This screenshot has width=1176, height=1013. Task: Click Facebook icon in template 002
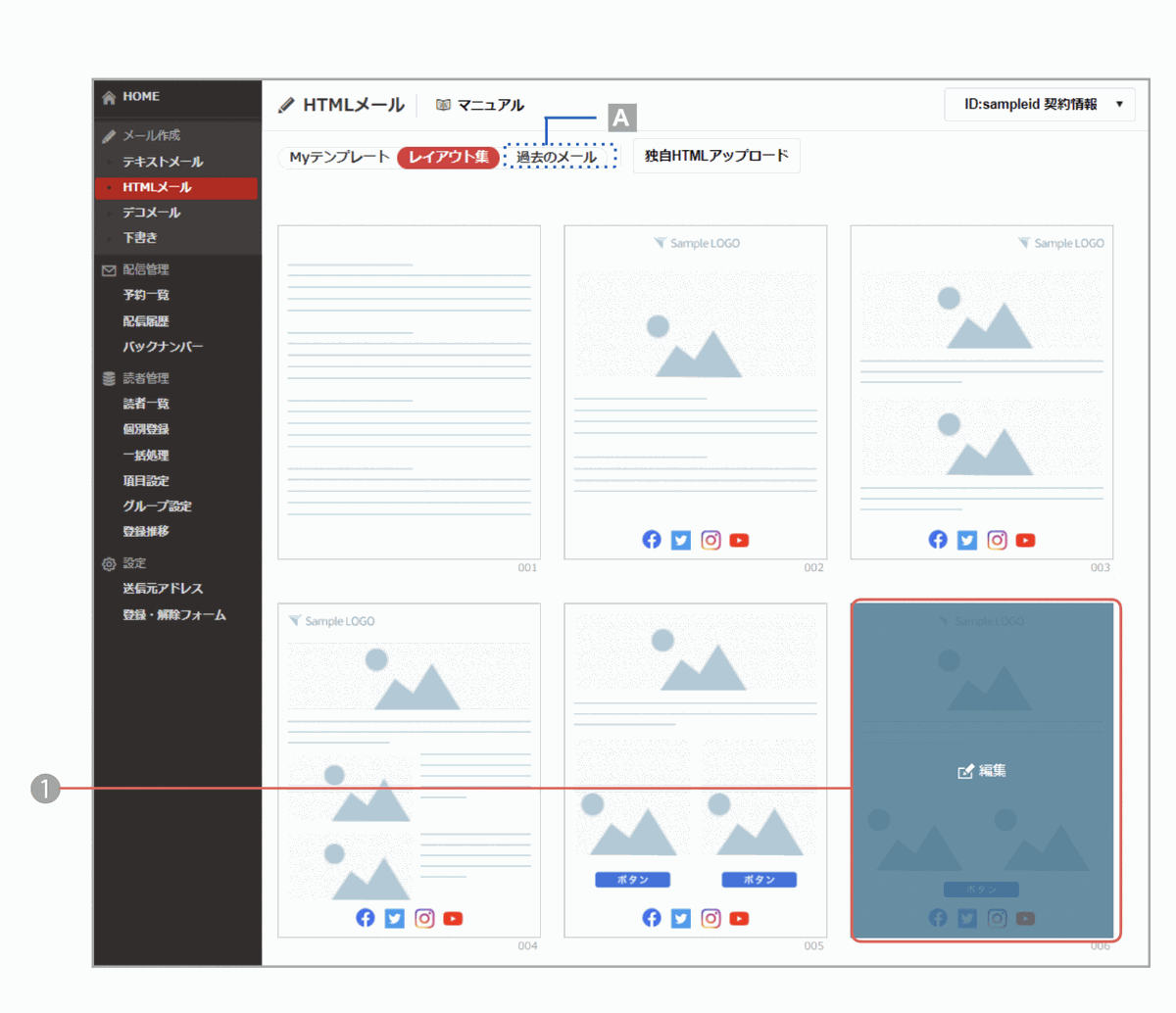[x=652, y=540]
